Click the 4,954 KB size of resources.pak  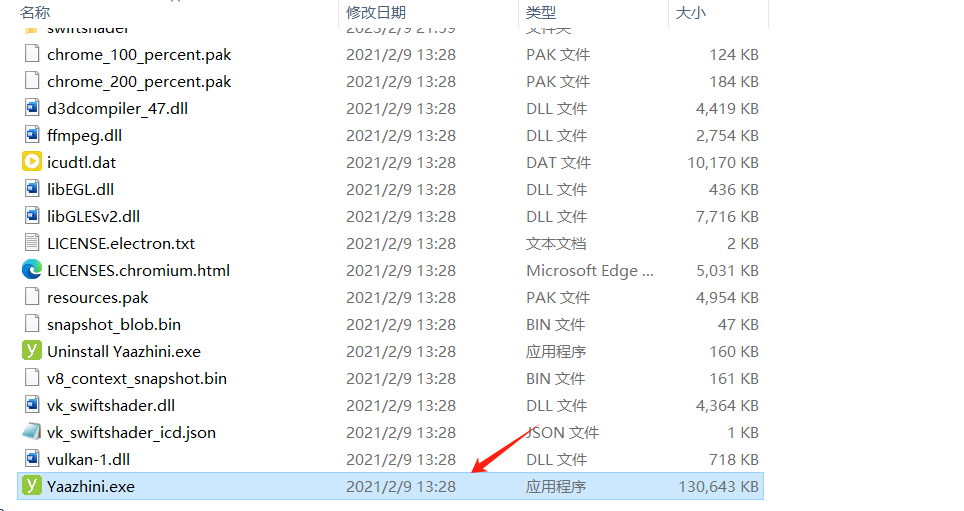727,298
